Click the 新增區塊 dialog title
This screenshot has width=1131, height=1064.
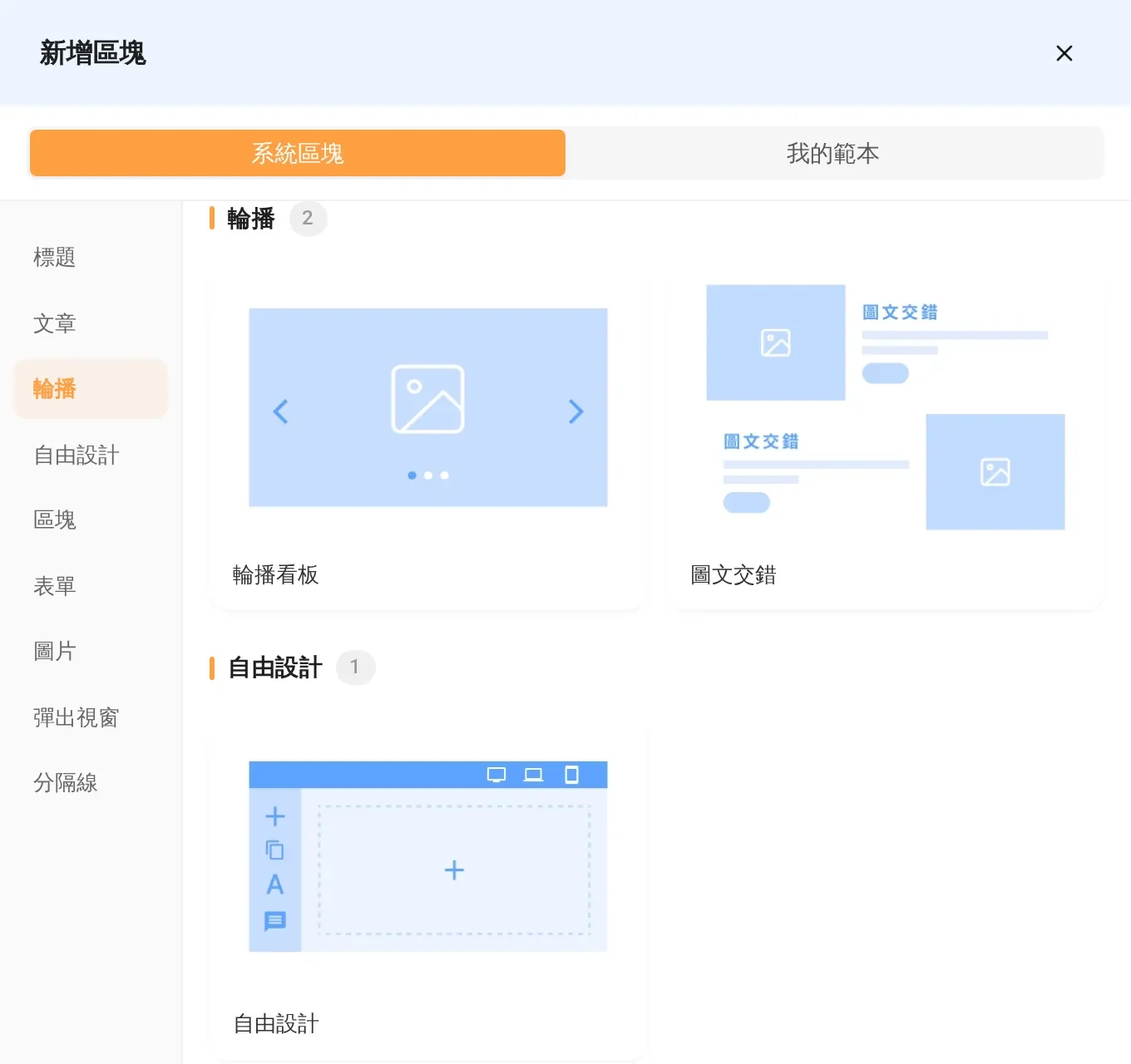coord(93,53)
